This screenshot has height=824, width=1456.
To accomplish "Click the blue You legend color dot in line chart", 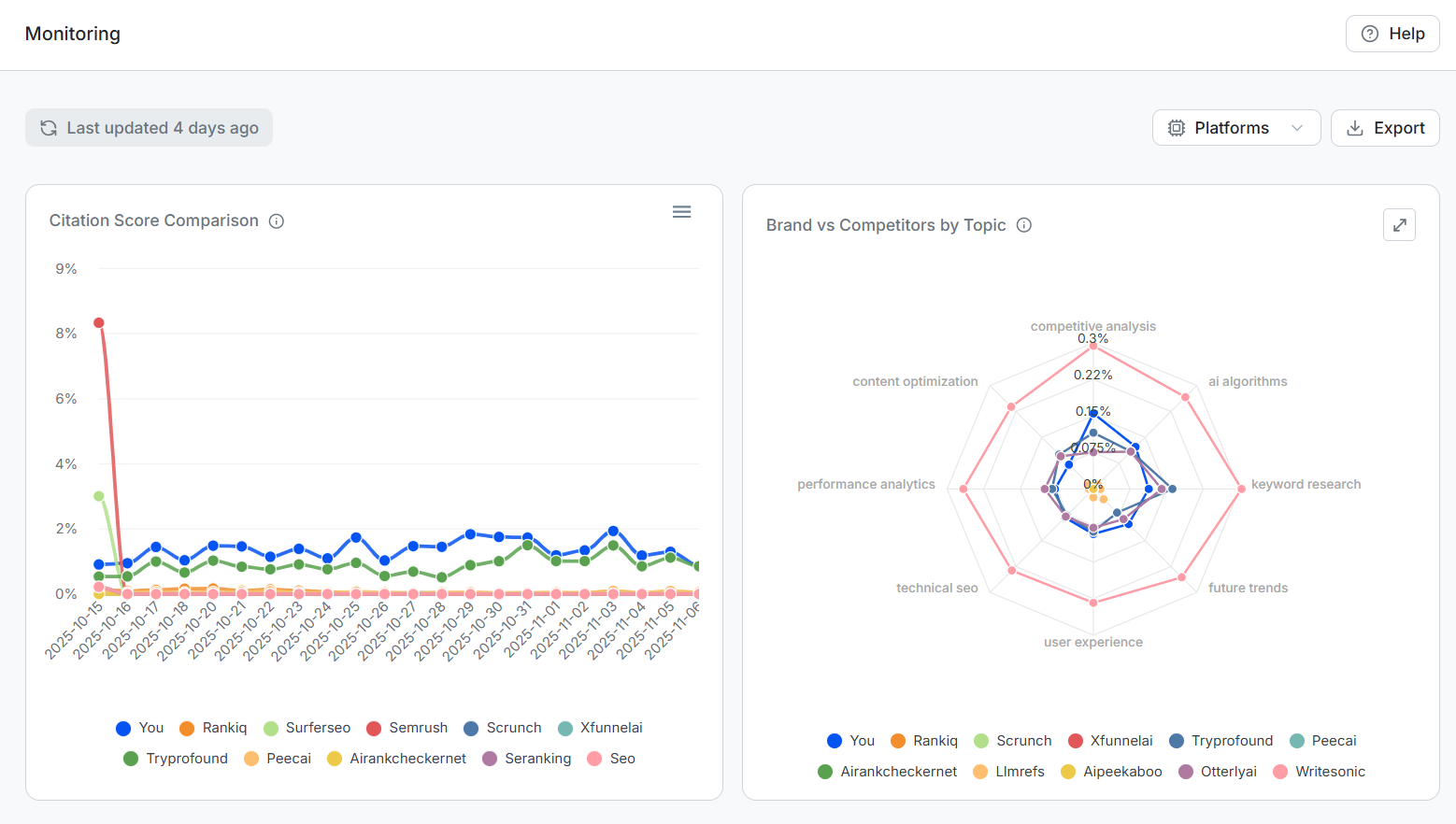I will point(123,729).
